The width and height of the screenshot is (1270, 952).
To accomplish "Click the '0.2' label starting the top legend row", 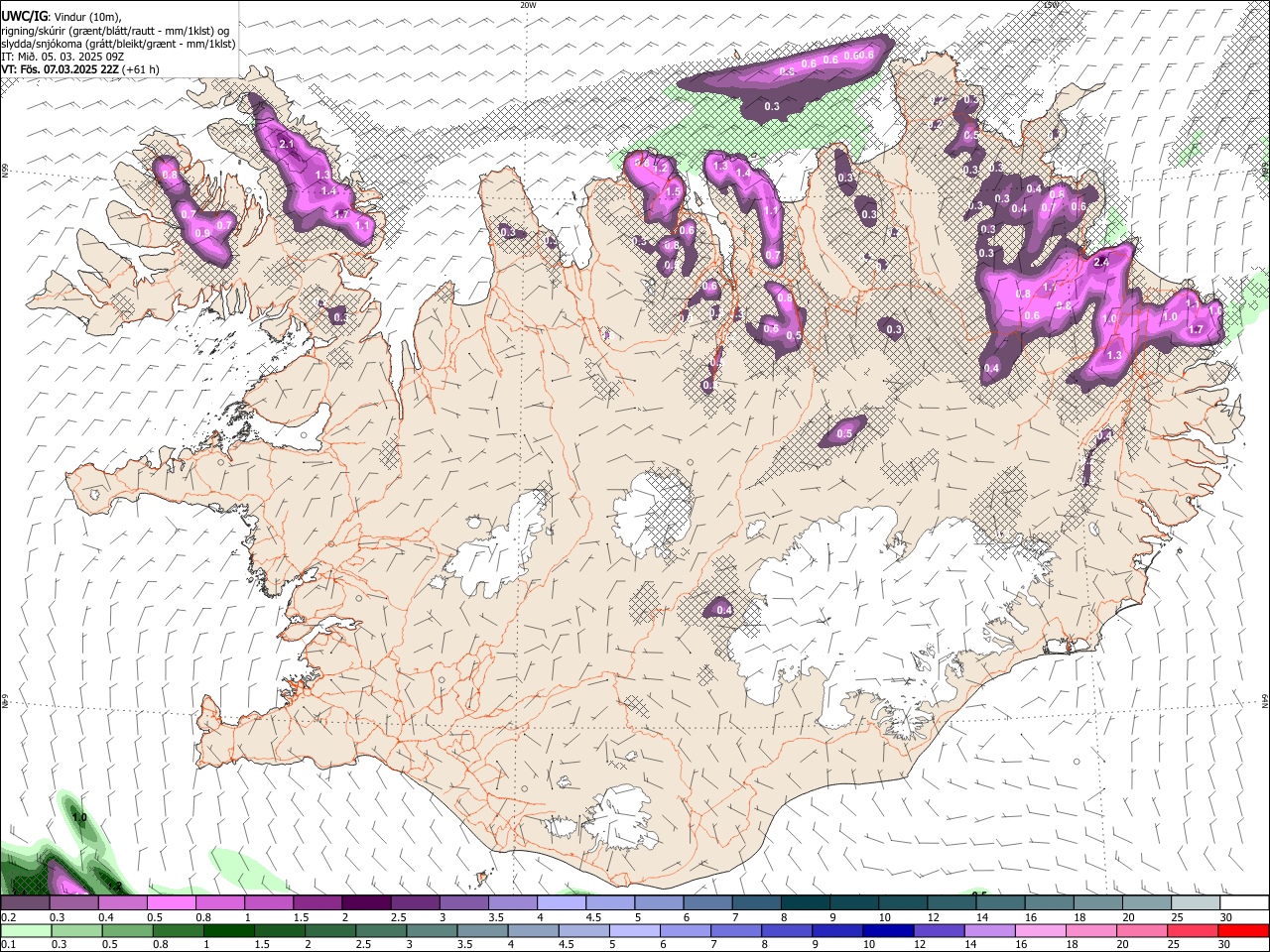I will [x=8, y=917].
